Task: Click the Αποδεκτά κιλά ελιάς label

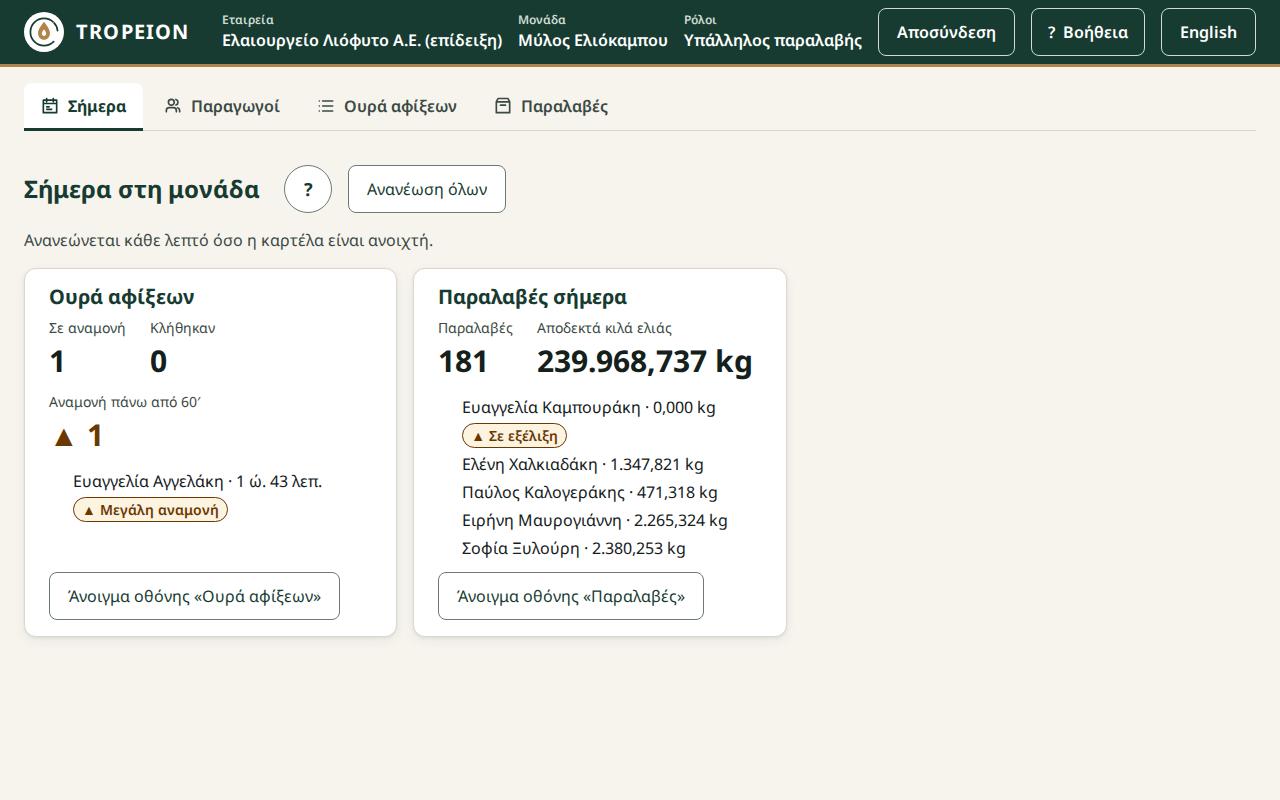Action: click(604, 328)
